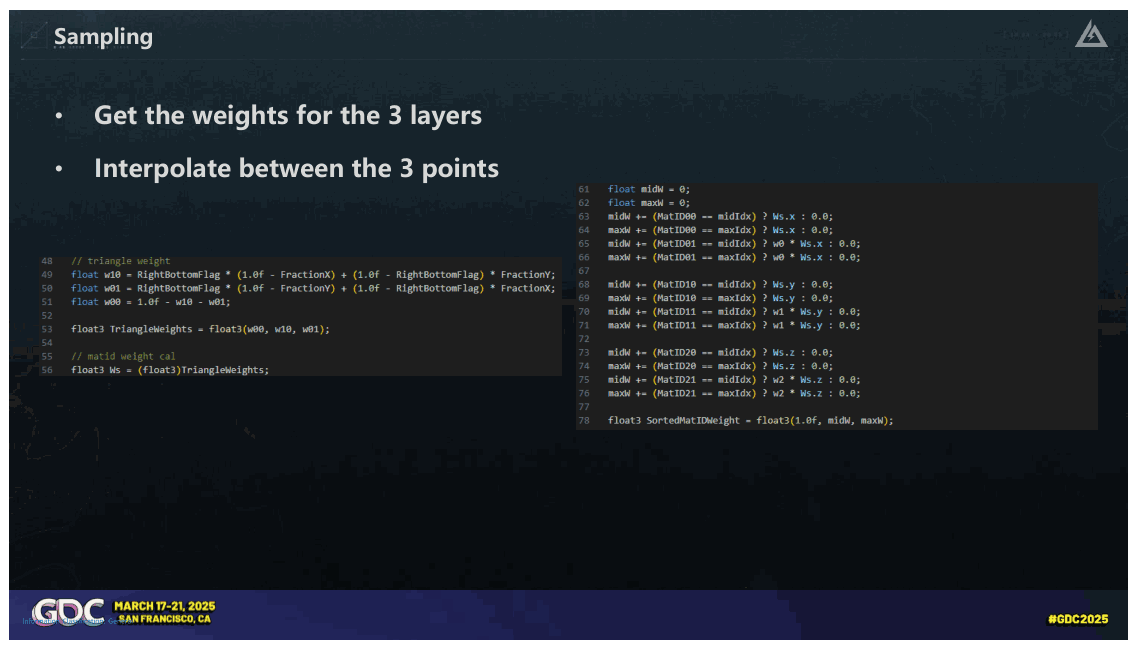Click the "#GDC2025" hashtag in the footer
The height and width of the screenshot is (647, 1136).
pyautogui.click(x=1078, y=619)
